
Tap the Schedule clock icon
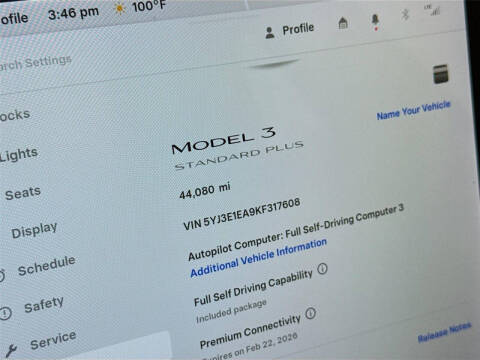(2, 275)
